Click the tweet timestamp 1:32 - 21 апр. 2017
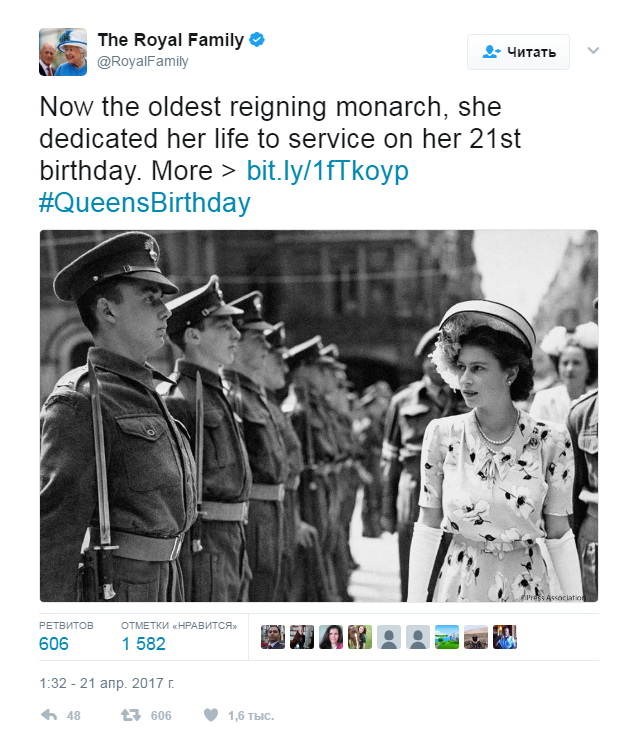The width and height of the screenshot is (638, 743). click(107, 684)
